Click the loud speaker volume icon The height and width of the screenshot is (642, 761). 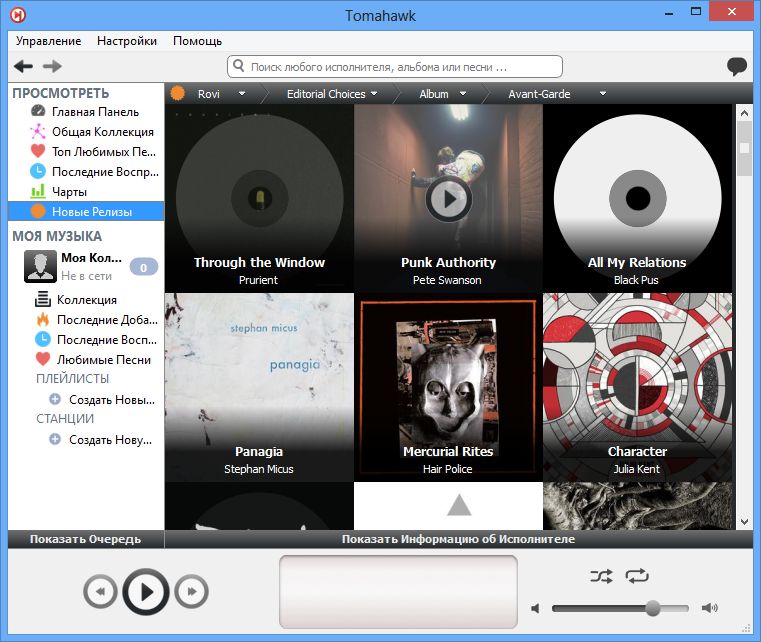710,608
